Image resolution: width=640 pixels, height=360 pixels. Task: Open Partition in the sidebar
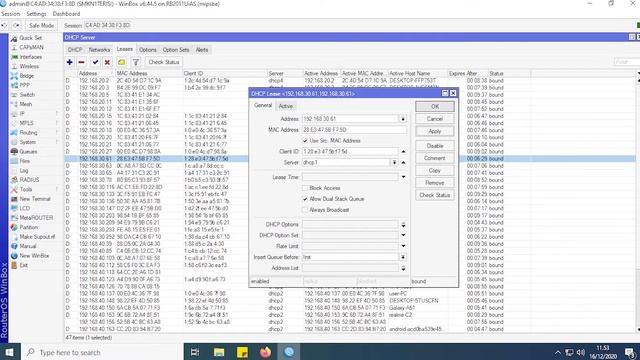tap(28, 227)
